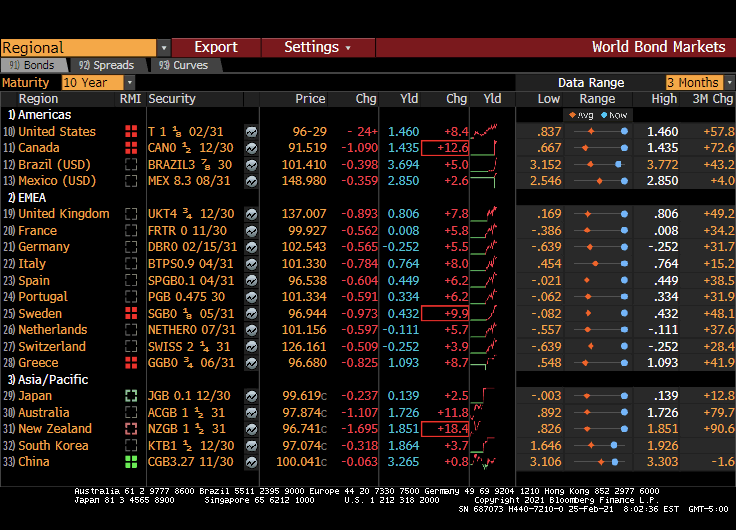
Task: Click the Regional view input field
Action: [78, 48]
